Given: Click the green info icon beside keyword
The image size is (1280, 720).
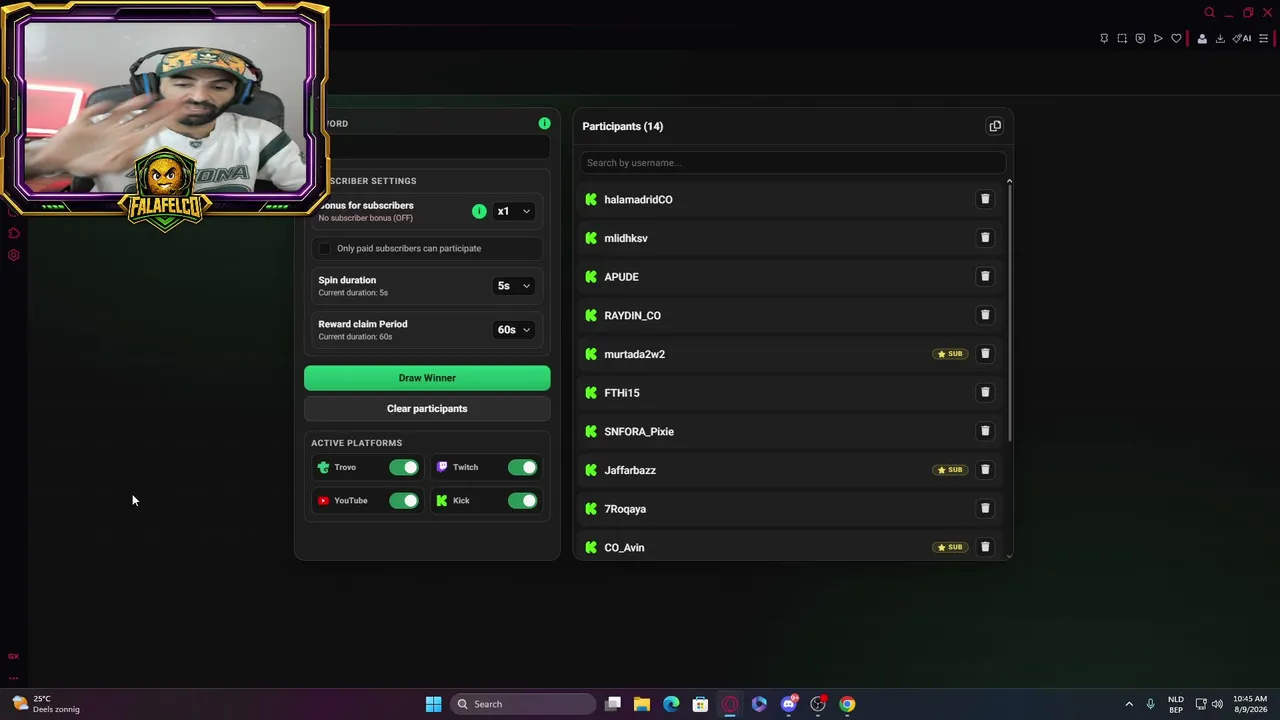Looking at the screenshot, I should (544, 123).
